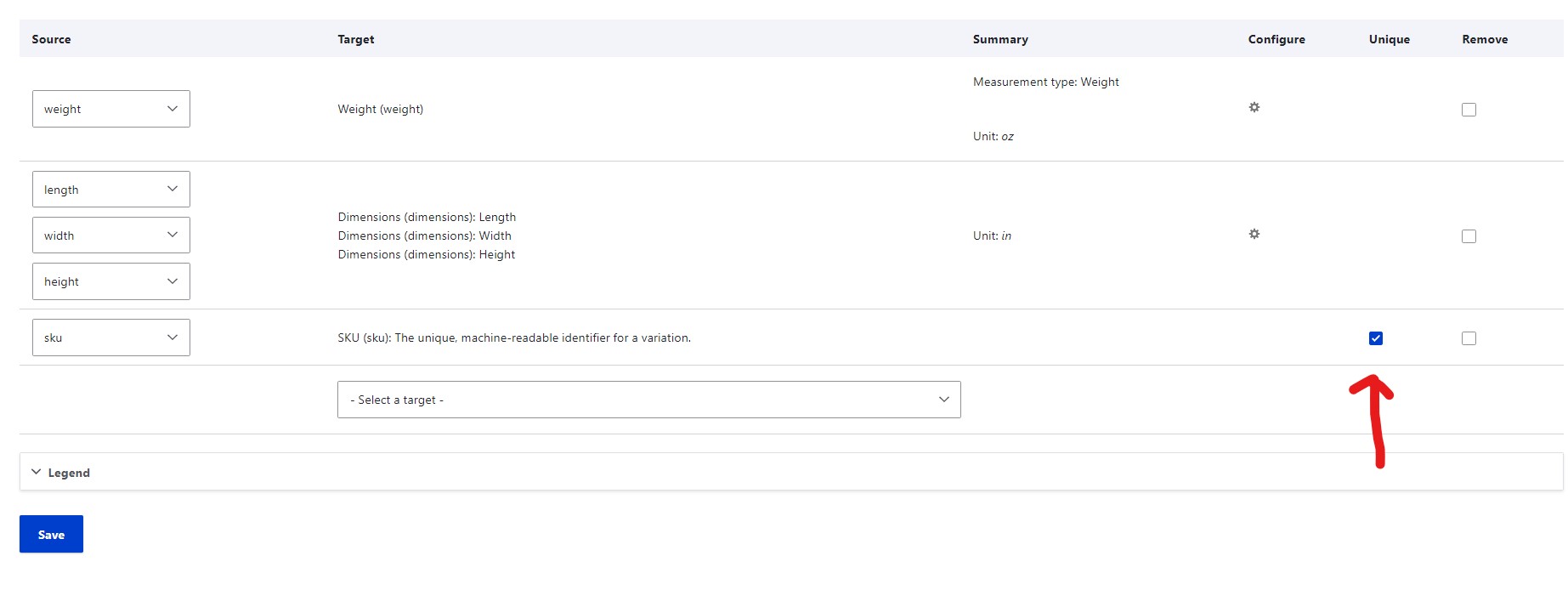Open the weight source dropdown
This screenshot has height=590, width=1568.
[x=111, y=109]
